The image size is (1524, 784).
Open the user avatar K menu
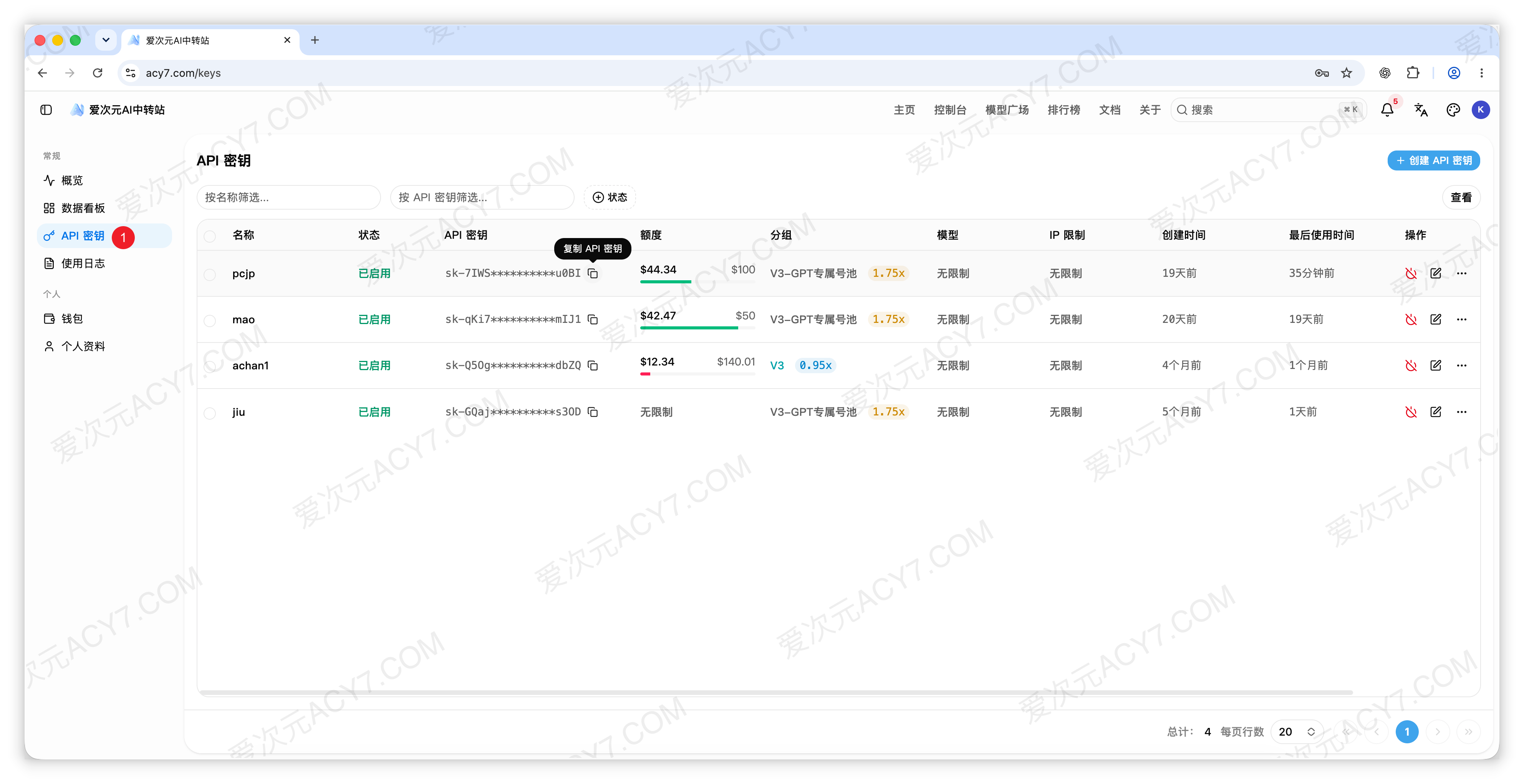click(x=1481, y=110)
